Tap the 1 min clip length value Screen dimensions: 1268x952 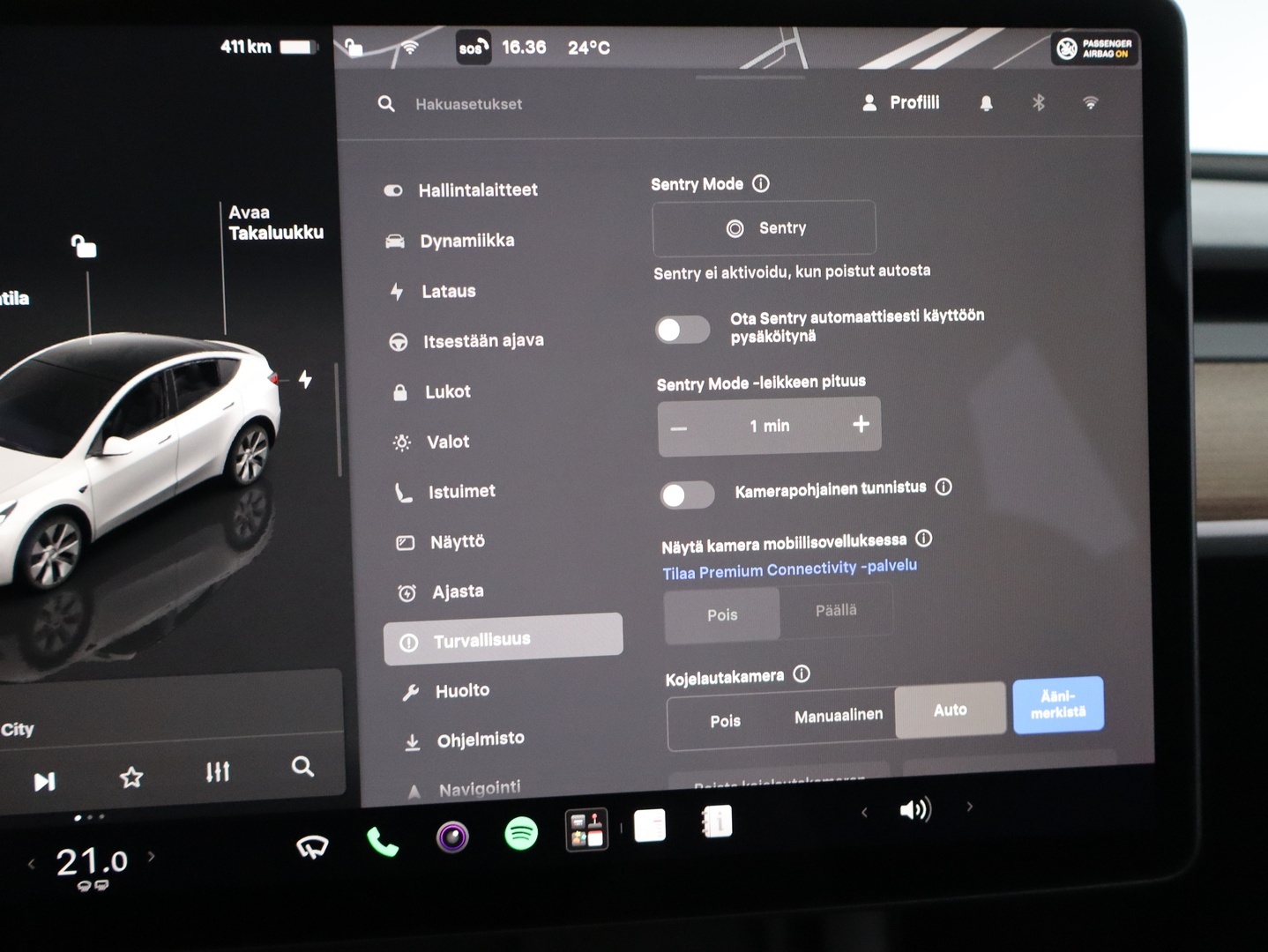pyautogui.click(x=770, y=426)
